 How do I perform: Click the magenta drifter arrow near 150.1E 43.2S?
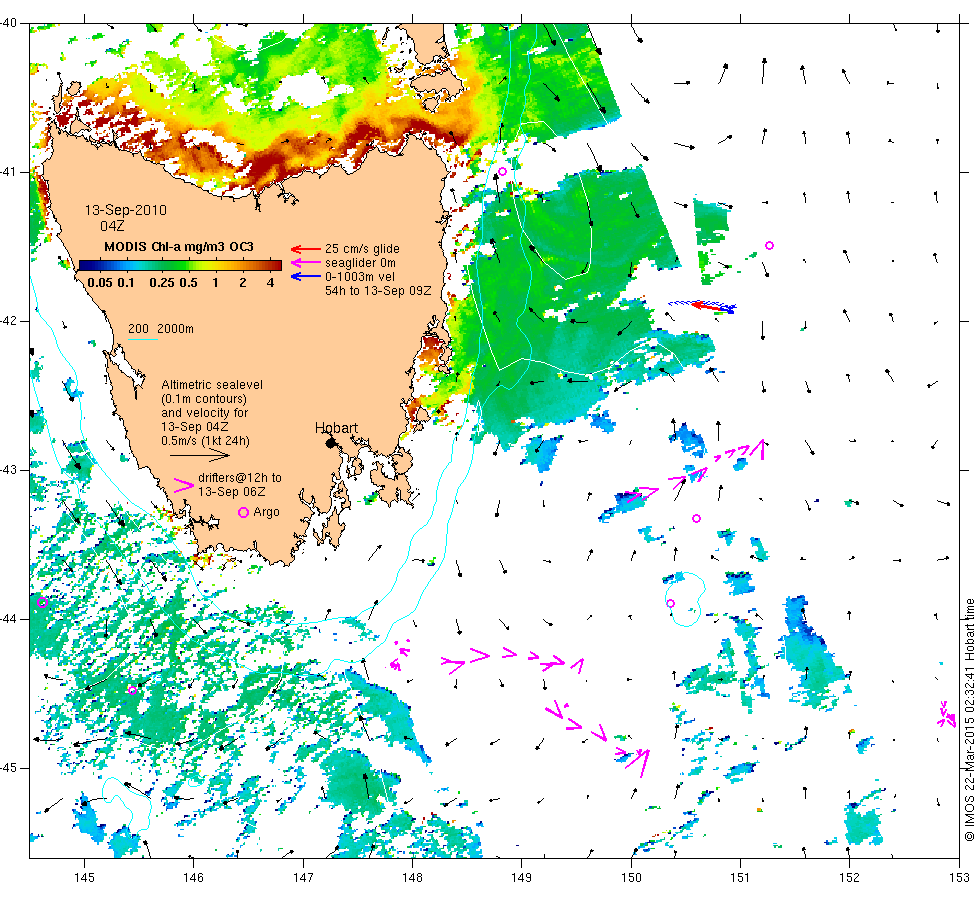642,495
